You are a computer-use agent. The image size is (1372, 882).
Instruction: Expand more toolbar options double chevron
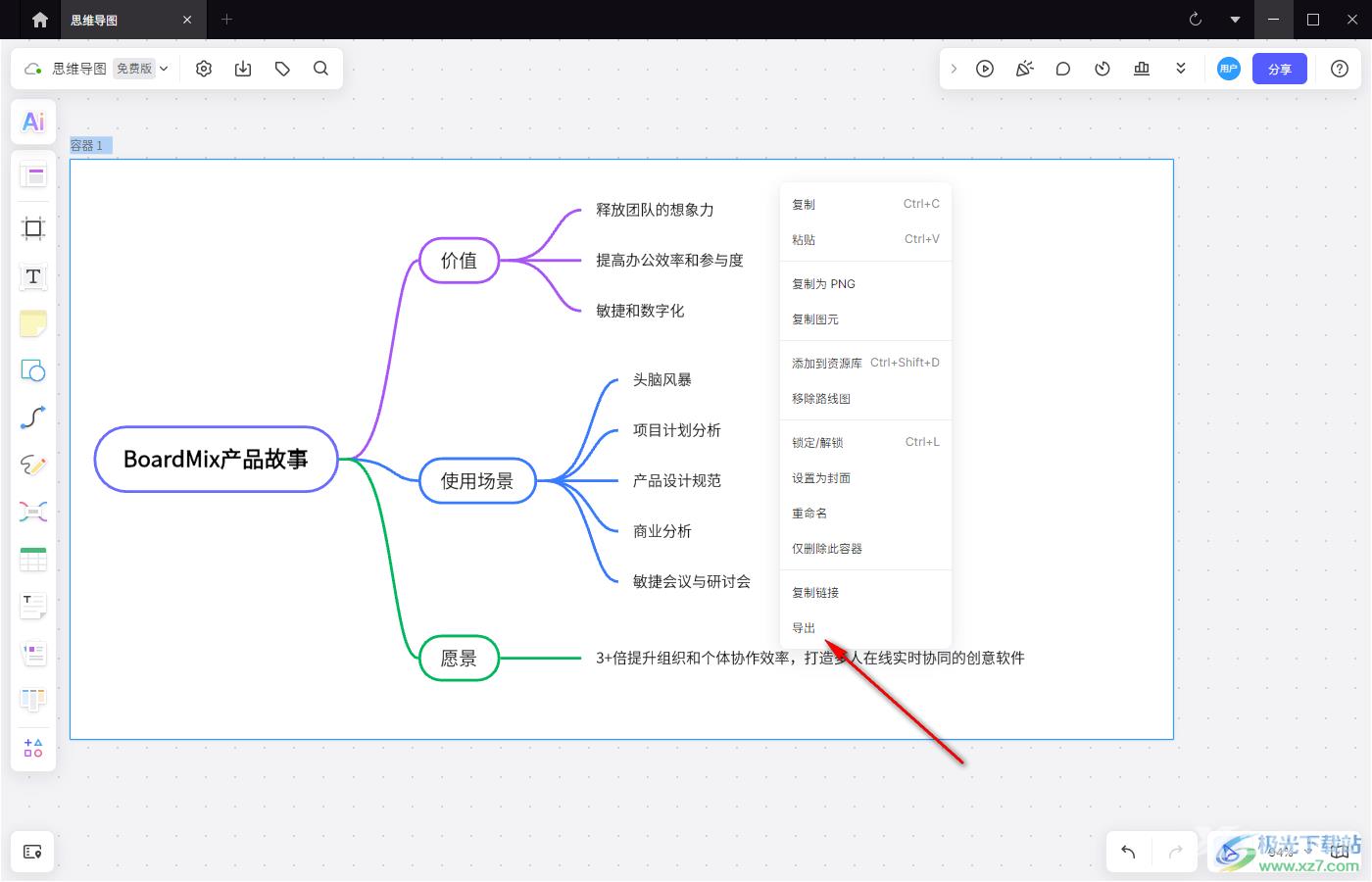(1181, 69)
